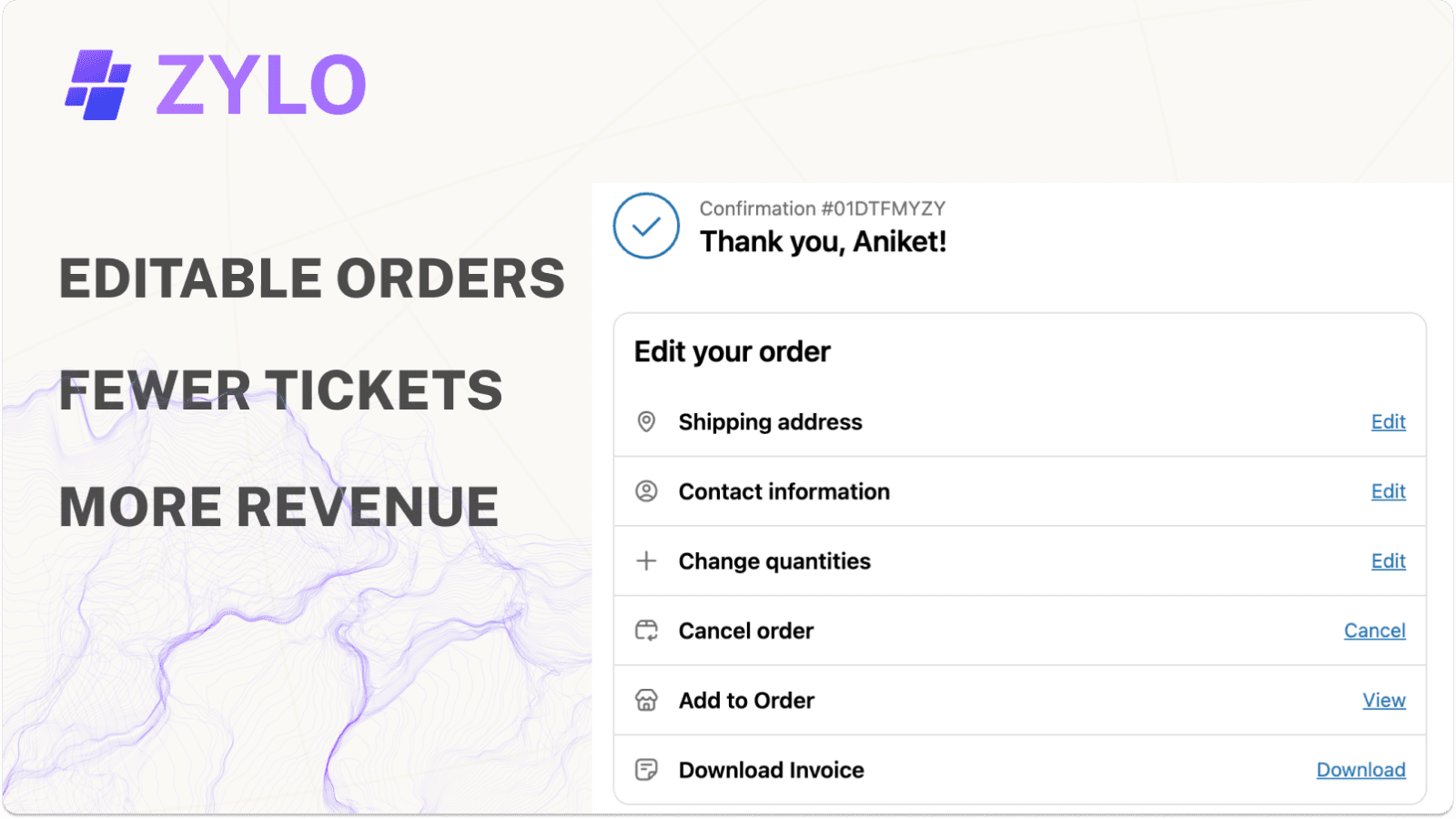Click the contact information person icon
1456x819 pixels.
point(646,491)
